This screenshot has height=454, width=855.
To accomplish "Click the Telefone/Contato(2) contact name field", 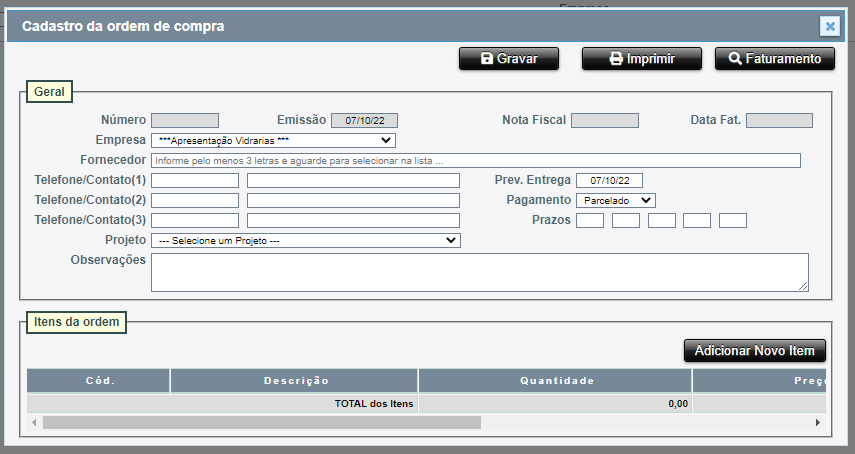I will 353,201.
